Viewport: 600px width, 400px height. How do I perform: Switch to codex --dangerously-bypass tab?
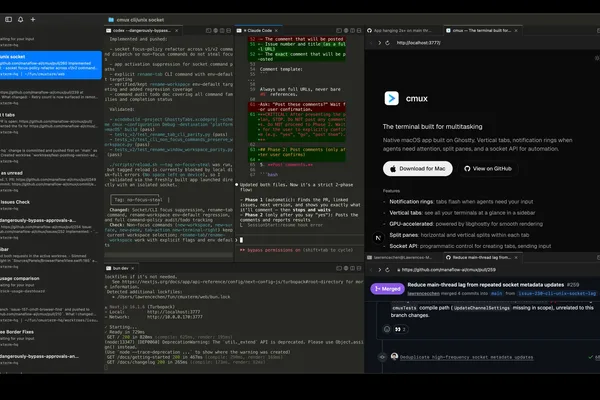(x=142, y=31)
